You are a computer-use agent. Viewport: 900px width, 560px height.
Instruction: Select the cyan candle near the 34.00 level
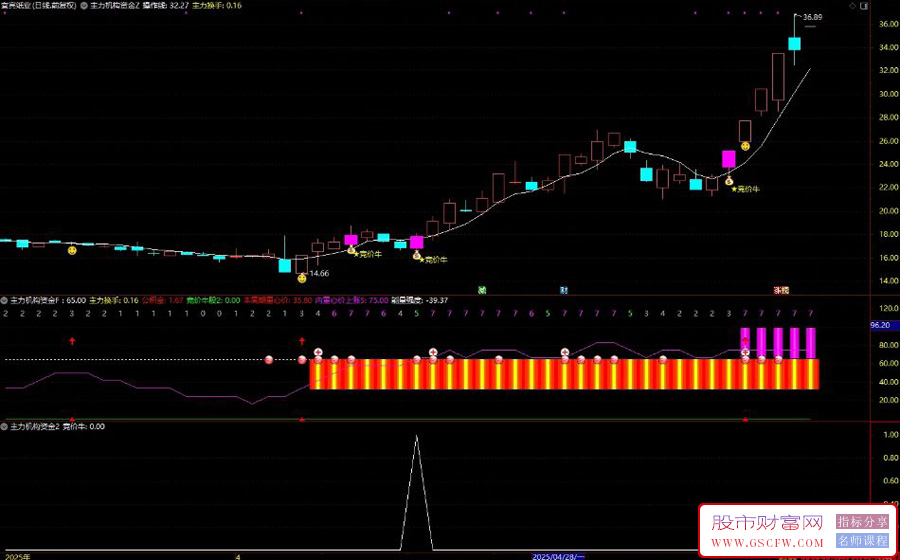point(794,44)
